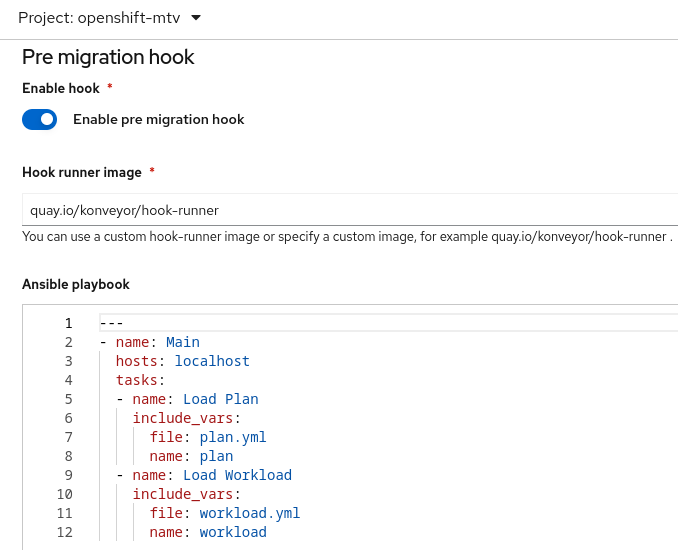Screen dimensions: 678x550
Task: Click the Ansible playbook label
Action: tap(76, 285)
